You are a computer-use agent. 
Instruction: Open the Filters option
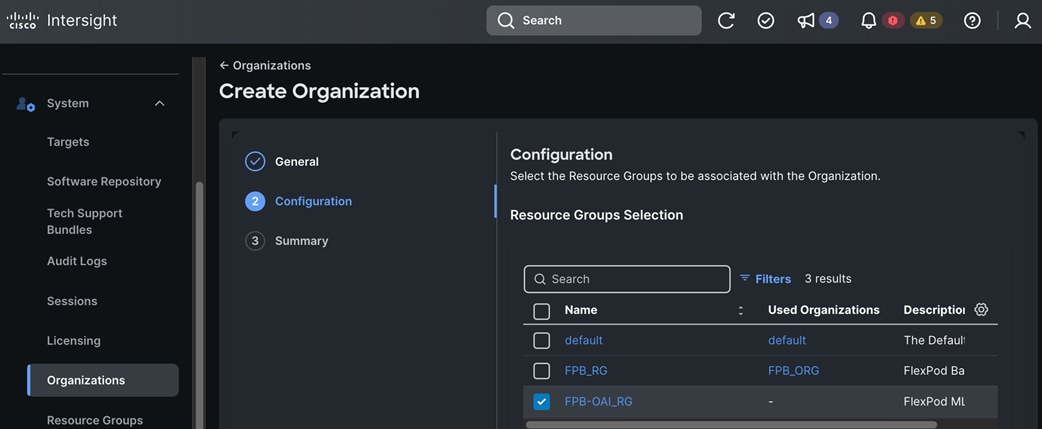click(766, 279)
